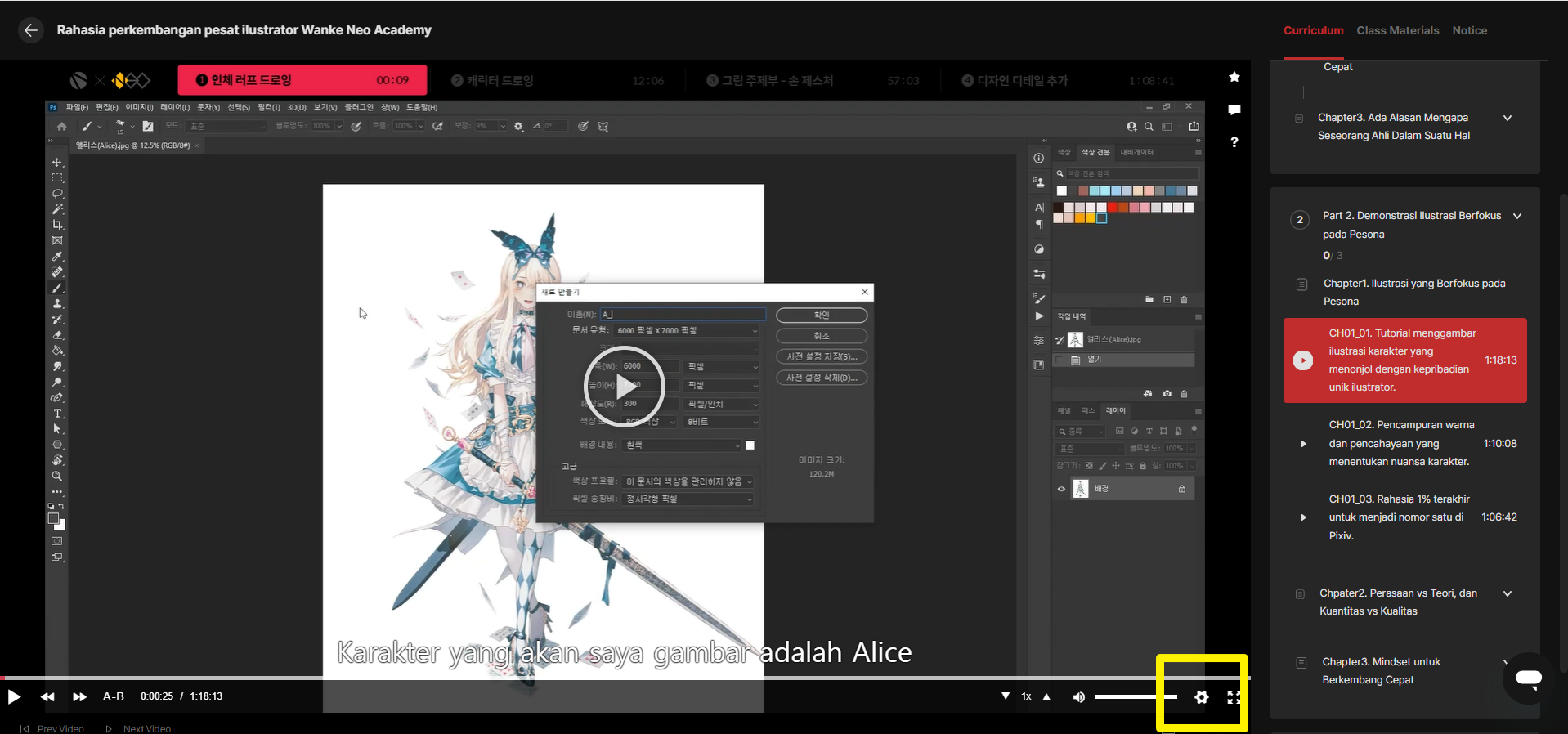Click the play icon in the control bar

tap(14, 697)
